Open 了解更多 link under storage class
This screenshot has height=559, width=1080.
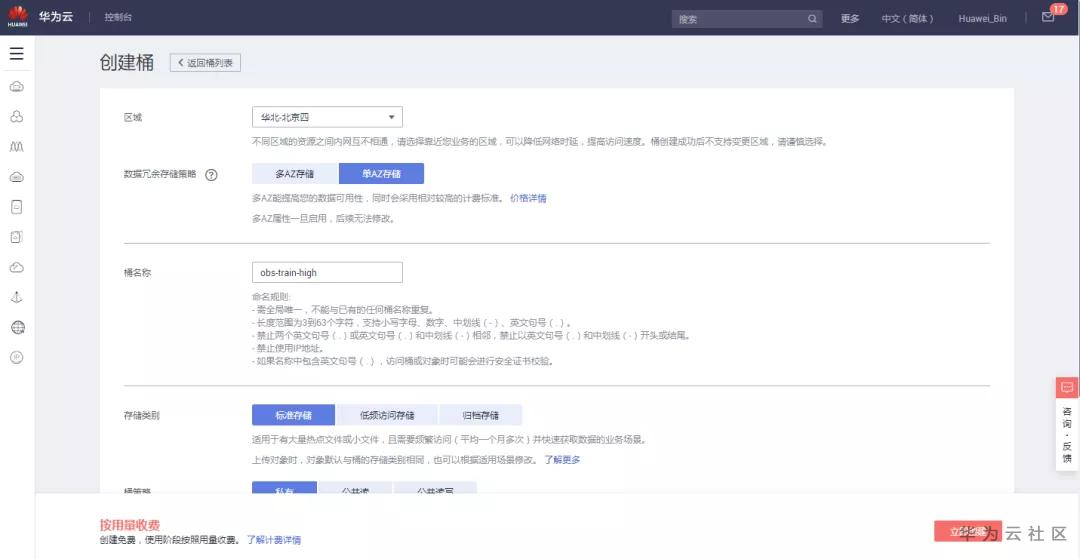pyautogui.click(x=562, y=459)
